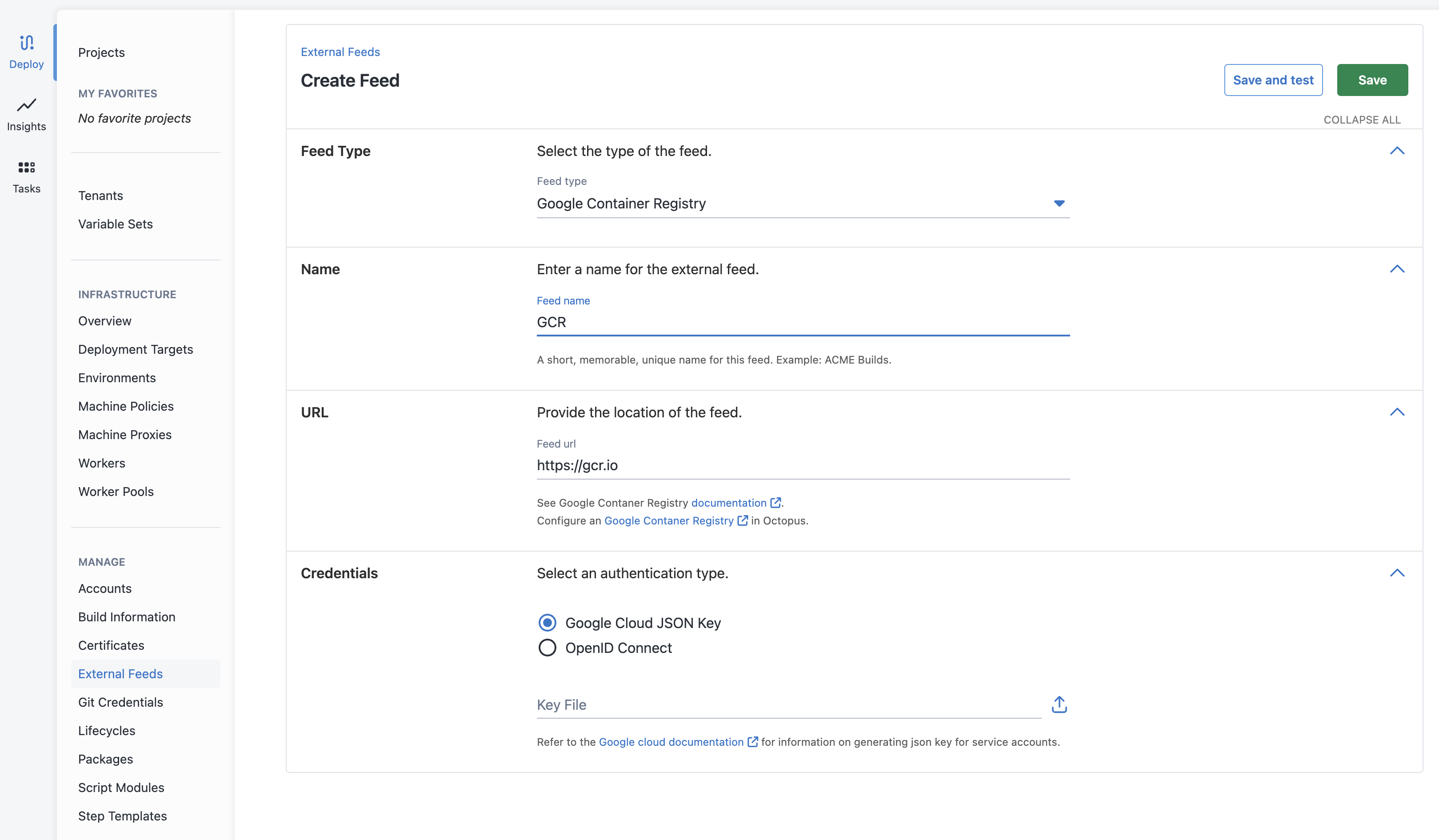
Task: Collapse the Feed Type section
Action: (1397, 151)
